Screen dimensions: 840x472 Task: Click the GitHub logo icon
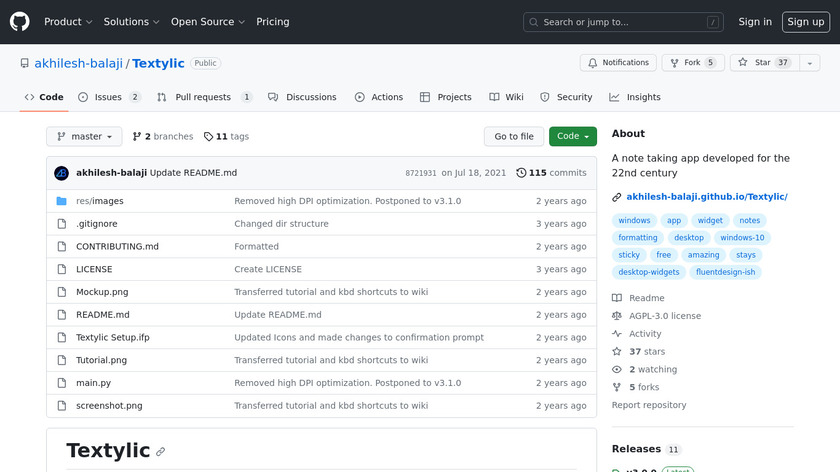20,21
